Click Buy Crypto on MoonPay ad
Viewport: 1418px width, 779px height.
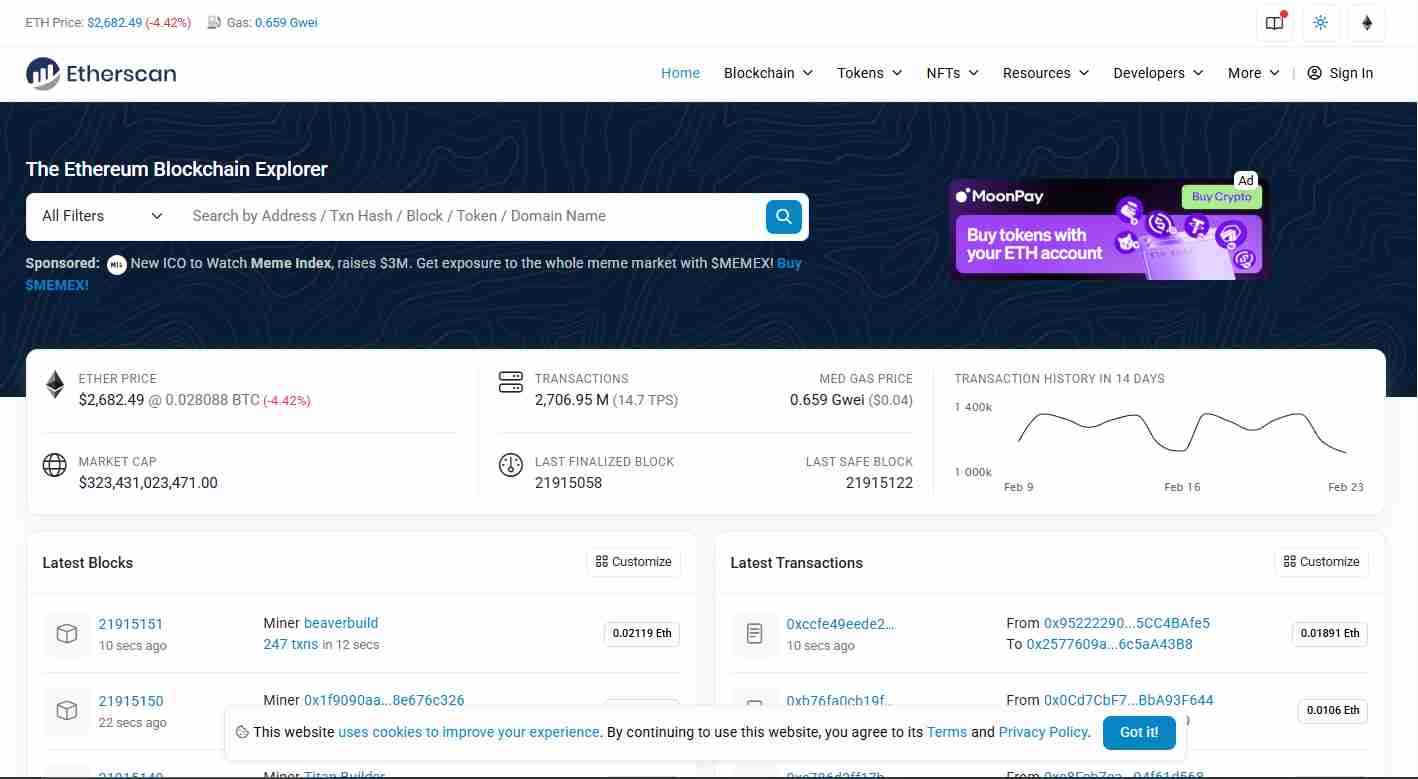1221,197
